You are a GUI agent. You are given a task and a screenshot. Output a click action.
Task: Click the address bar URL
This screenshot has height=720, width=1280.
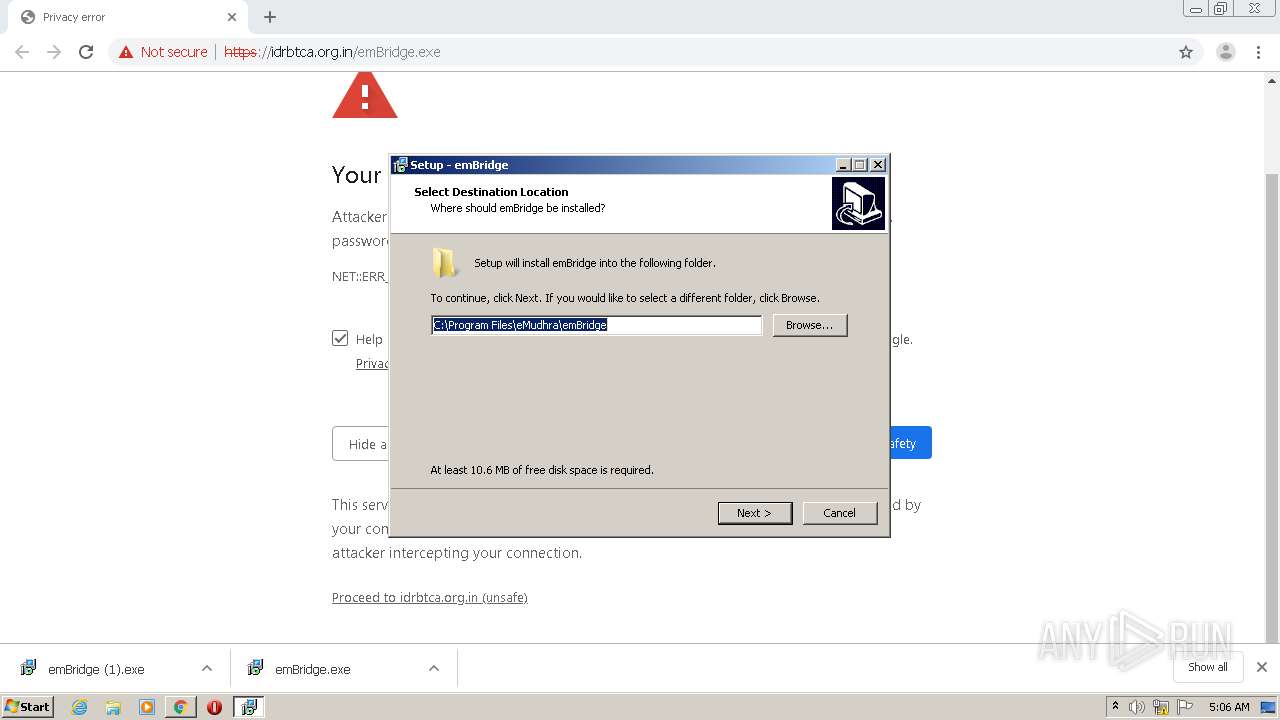(332, 52)
